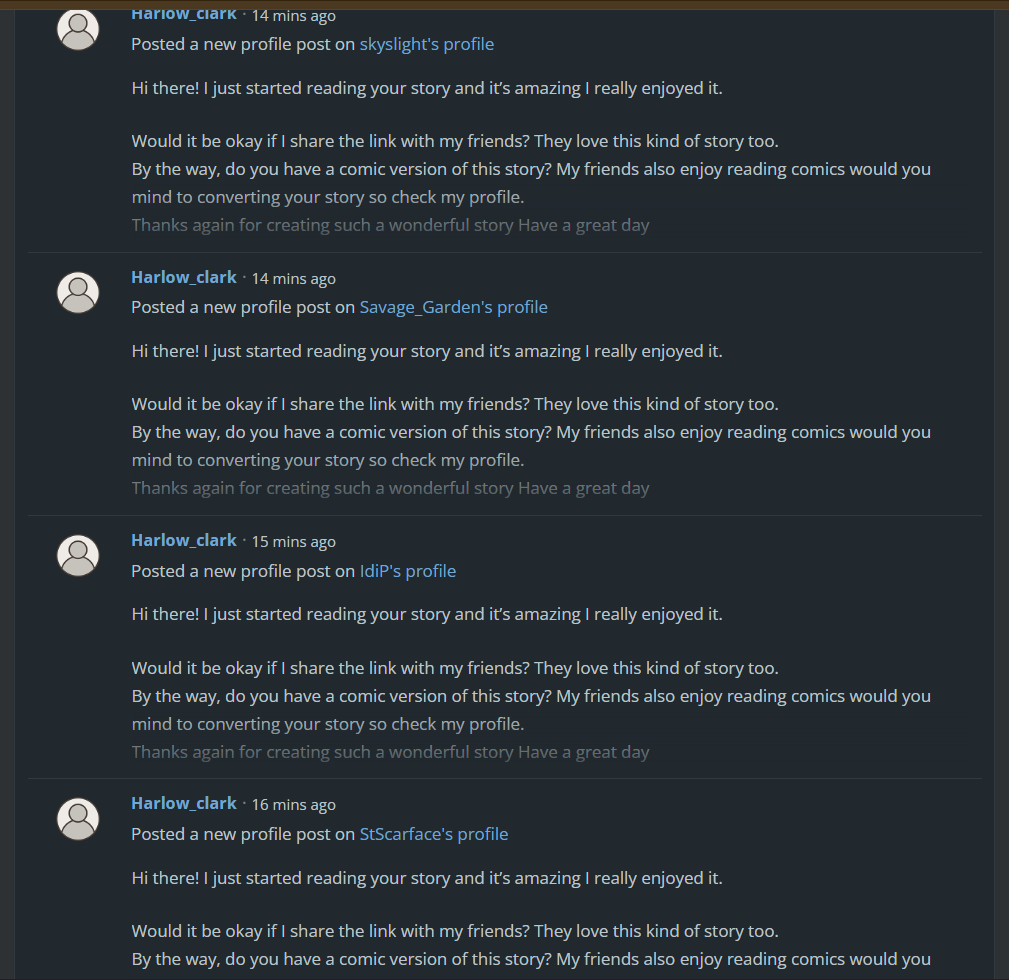Click the avatar next to the skyslight post
Screen dimensions: 1009x980
77,29
